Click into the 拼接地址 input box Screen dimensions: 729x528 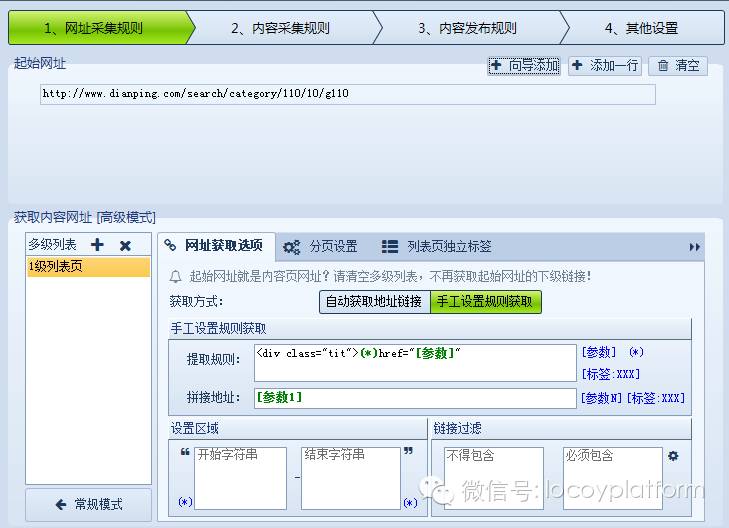415,398
